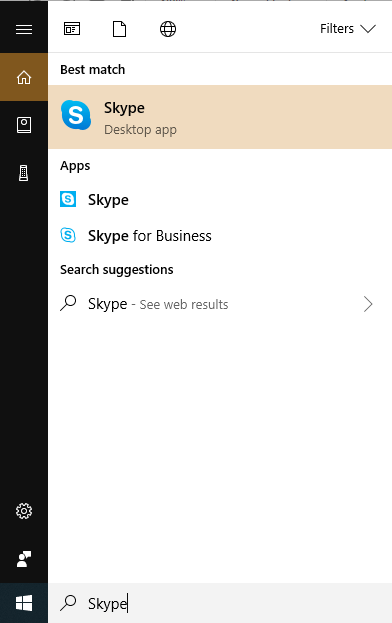The image size is (392, 623).
Task: Expand the Filters dropdown
Action: pyautogui.click(x=348, y=29)
